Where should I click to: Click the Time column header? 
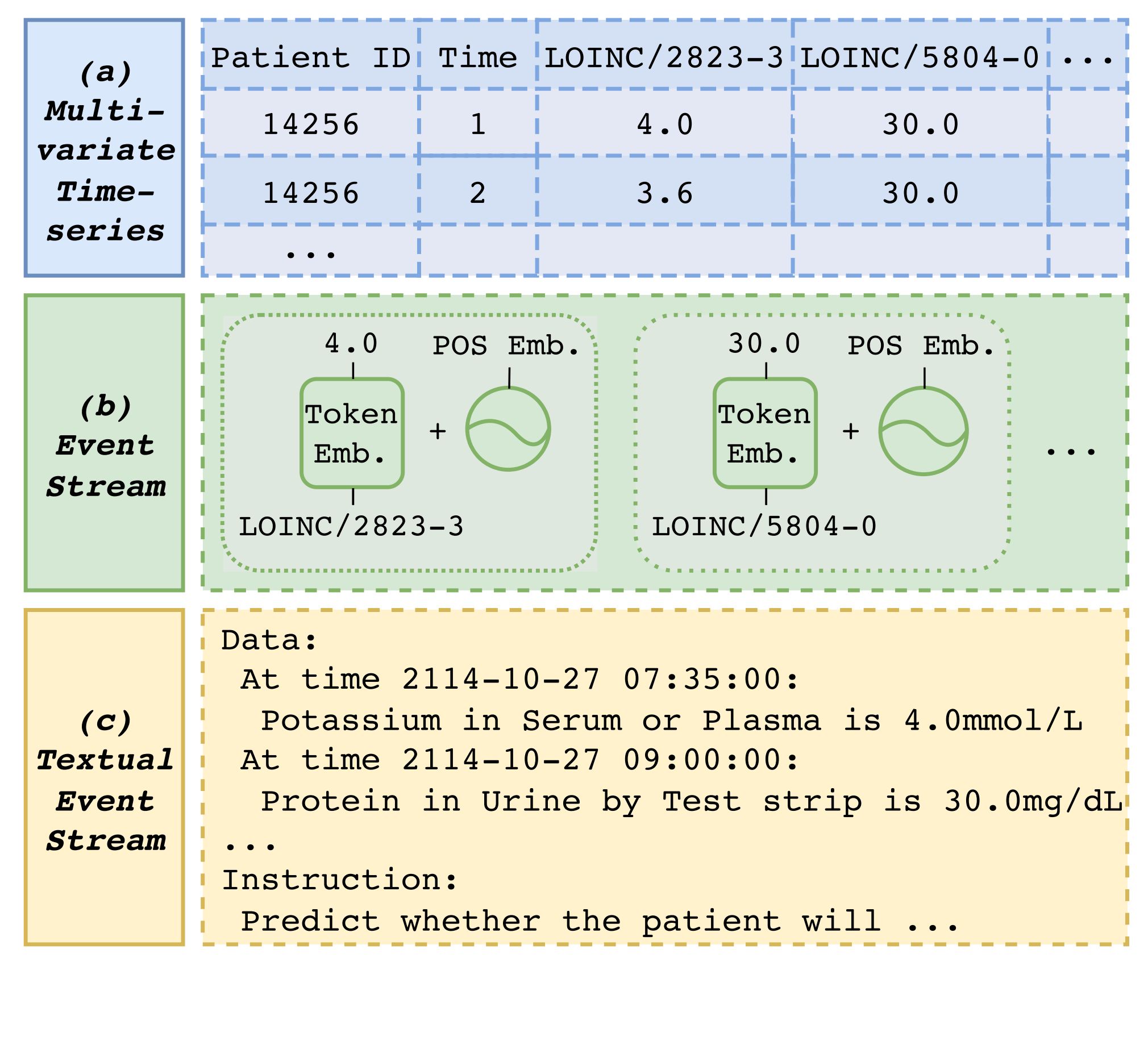478,57
